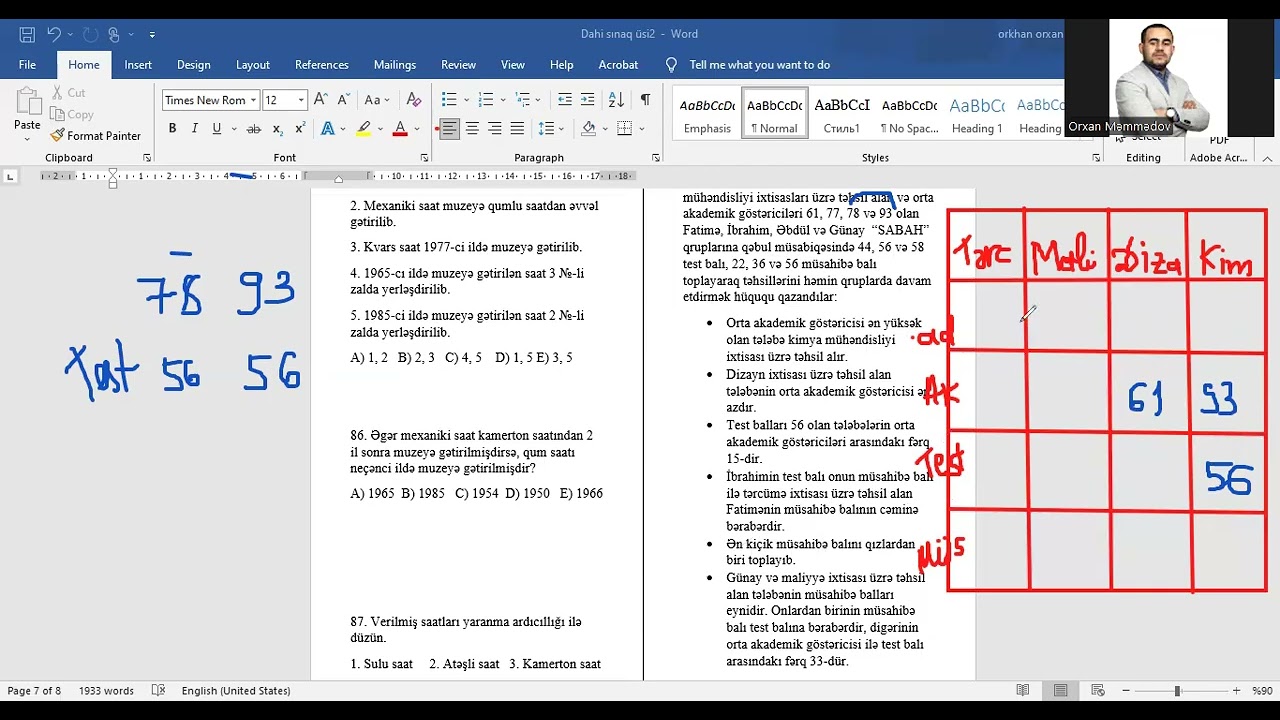
Task: Justify the paragraph text
Action: tap(517, 128)
